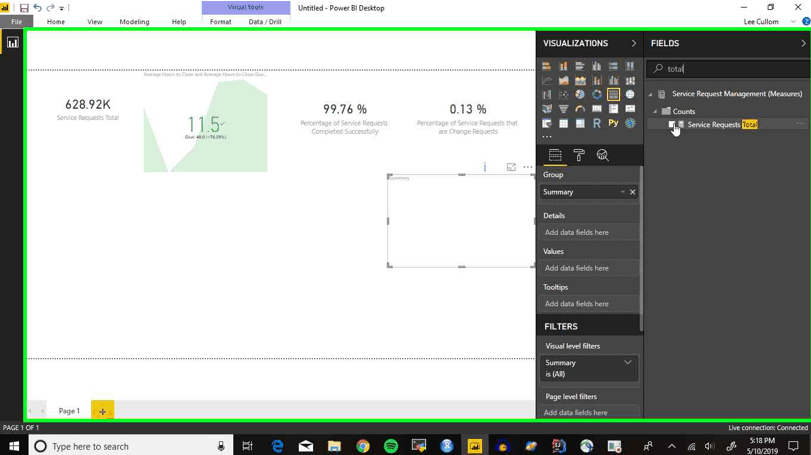This screenshot has height=455, width=811.
Task: Open the Help ribbon tab
Action: (x=179, y=22)
